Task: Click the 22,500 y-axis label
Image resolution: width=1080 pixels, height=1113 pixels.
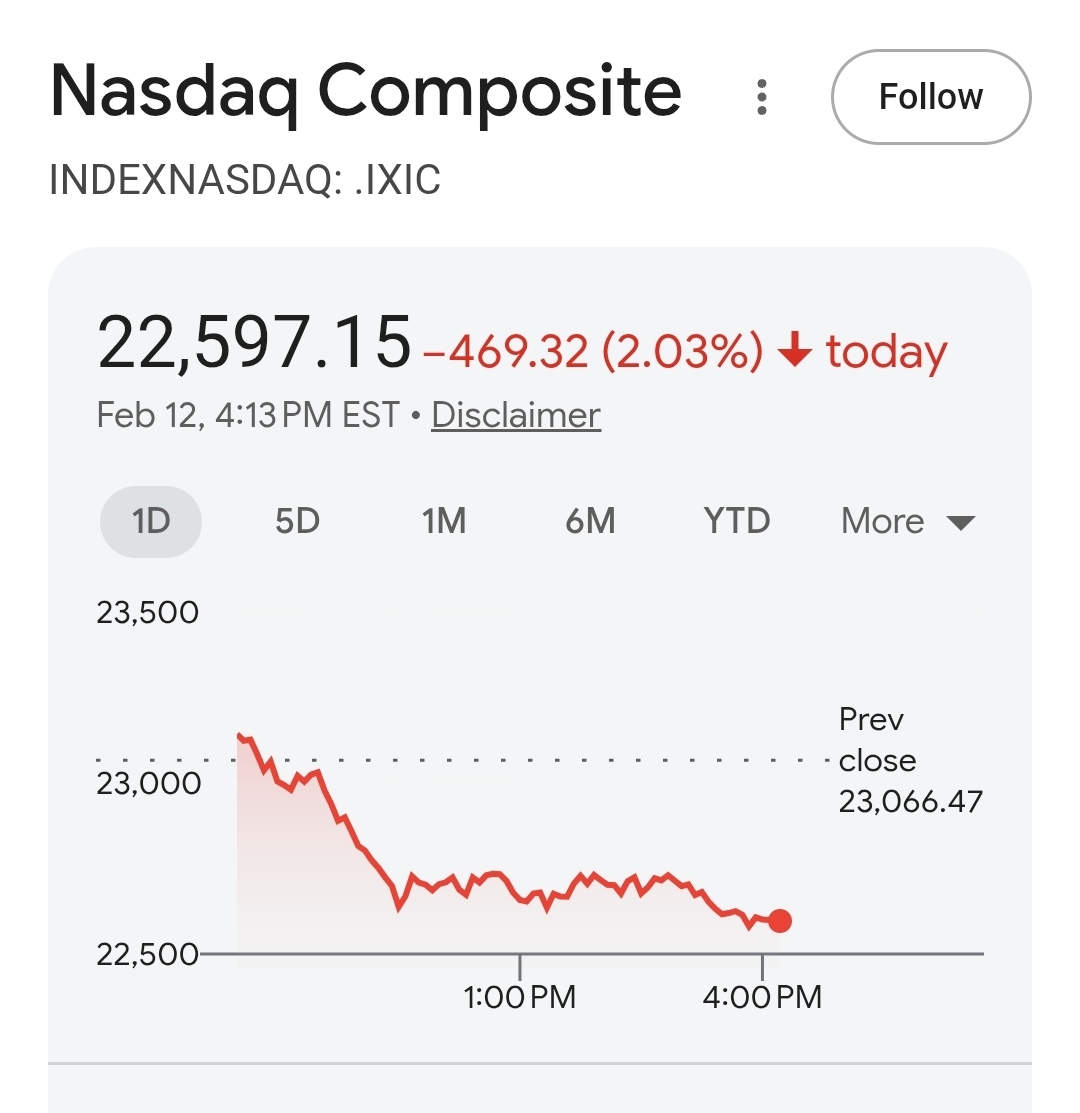Action: (x=148, y=954)
